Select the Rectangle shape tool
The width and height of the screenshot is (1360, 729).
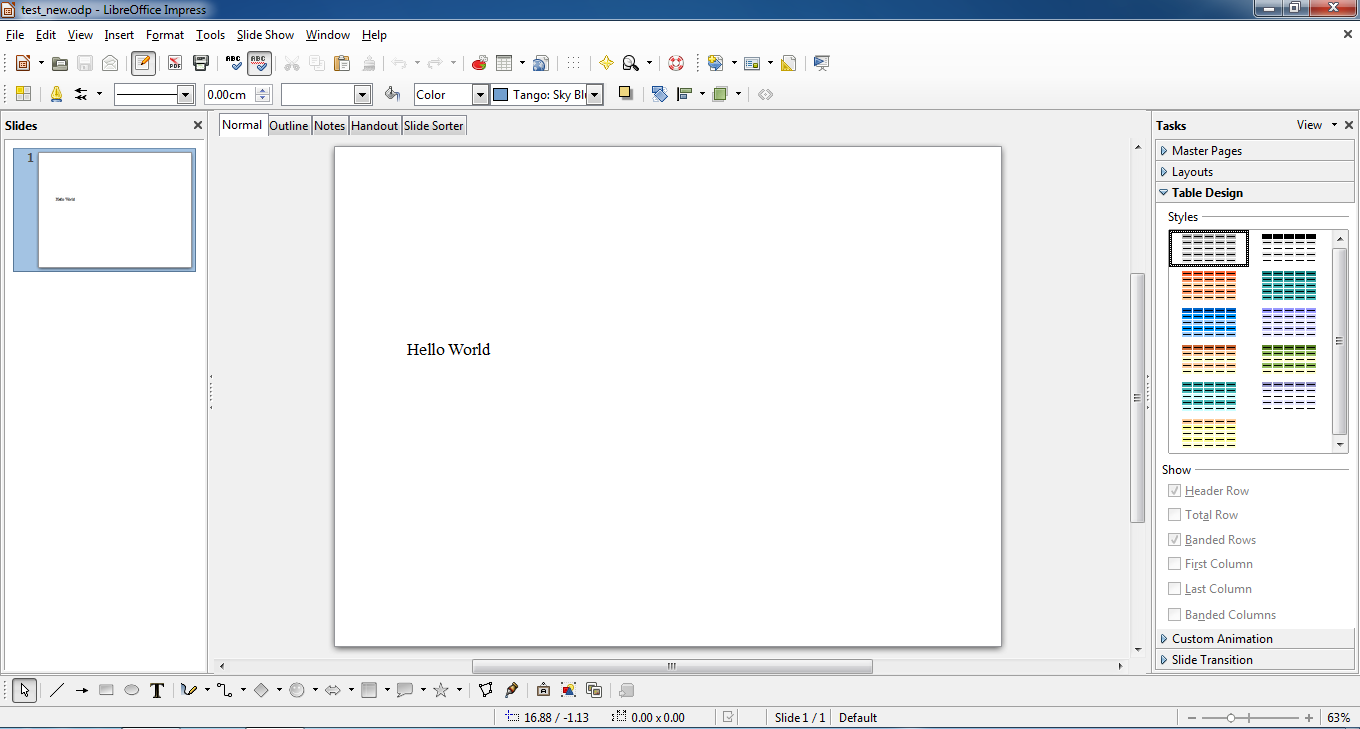coord(106,690)
